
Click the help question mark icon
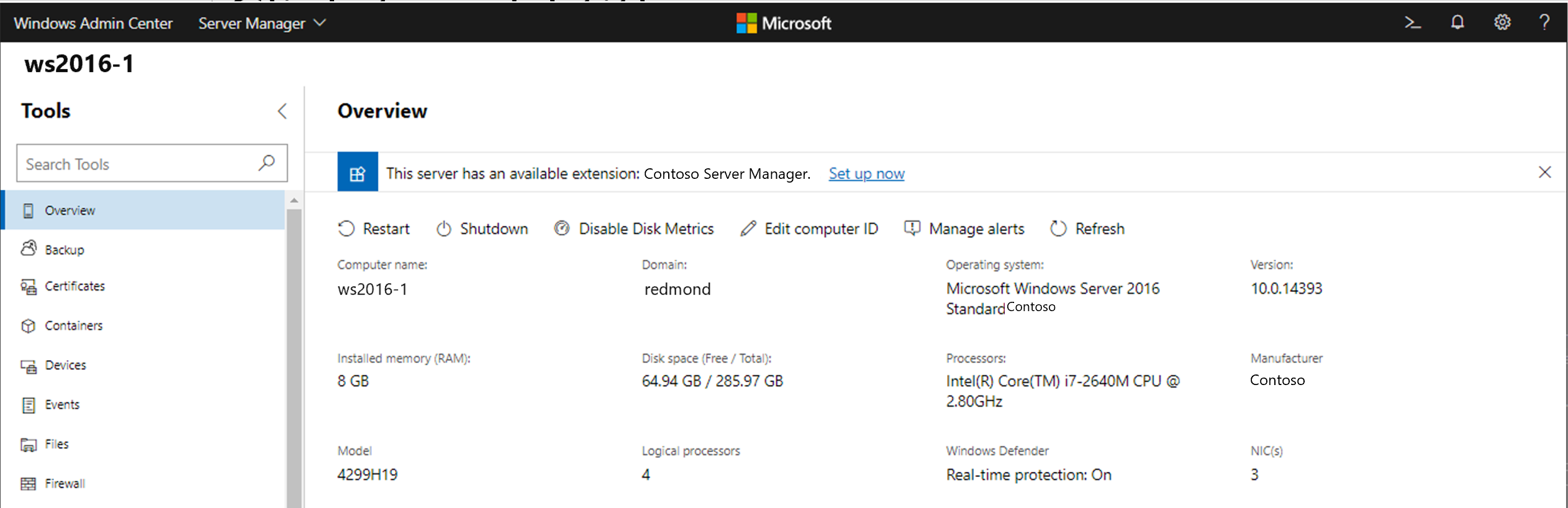click(1544, 23)
